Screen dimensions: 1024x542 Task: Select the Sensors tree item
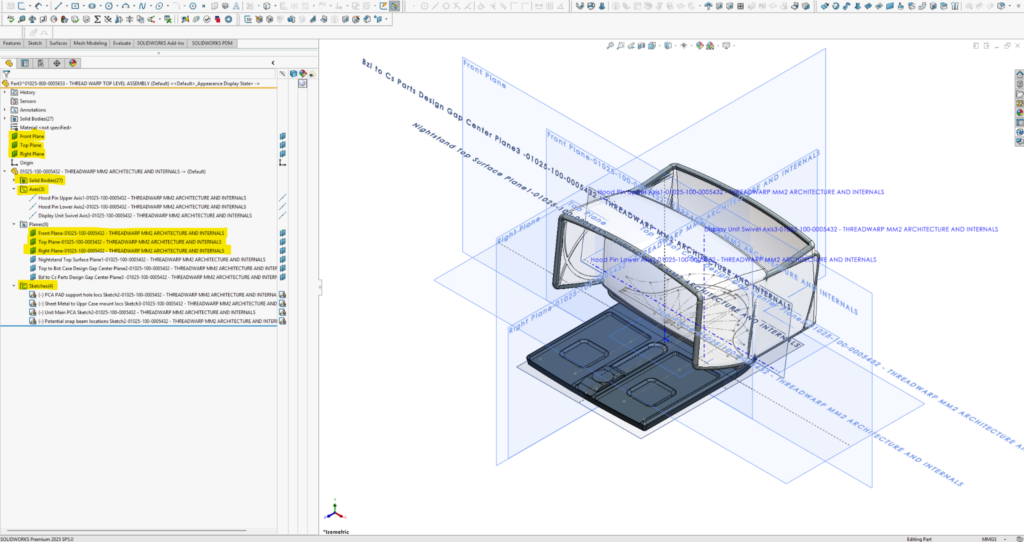27,101
